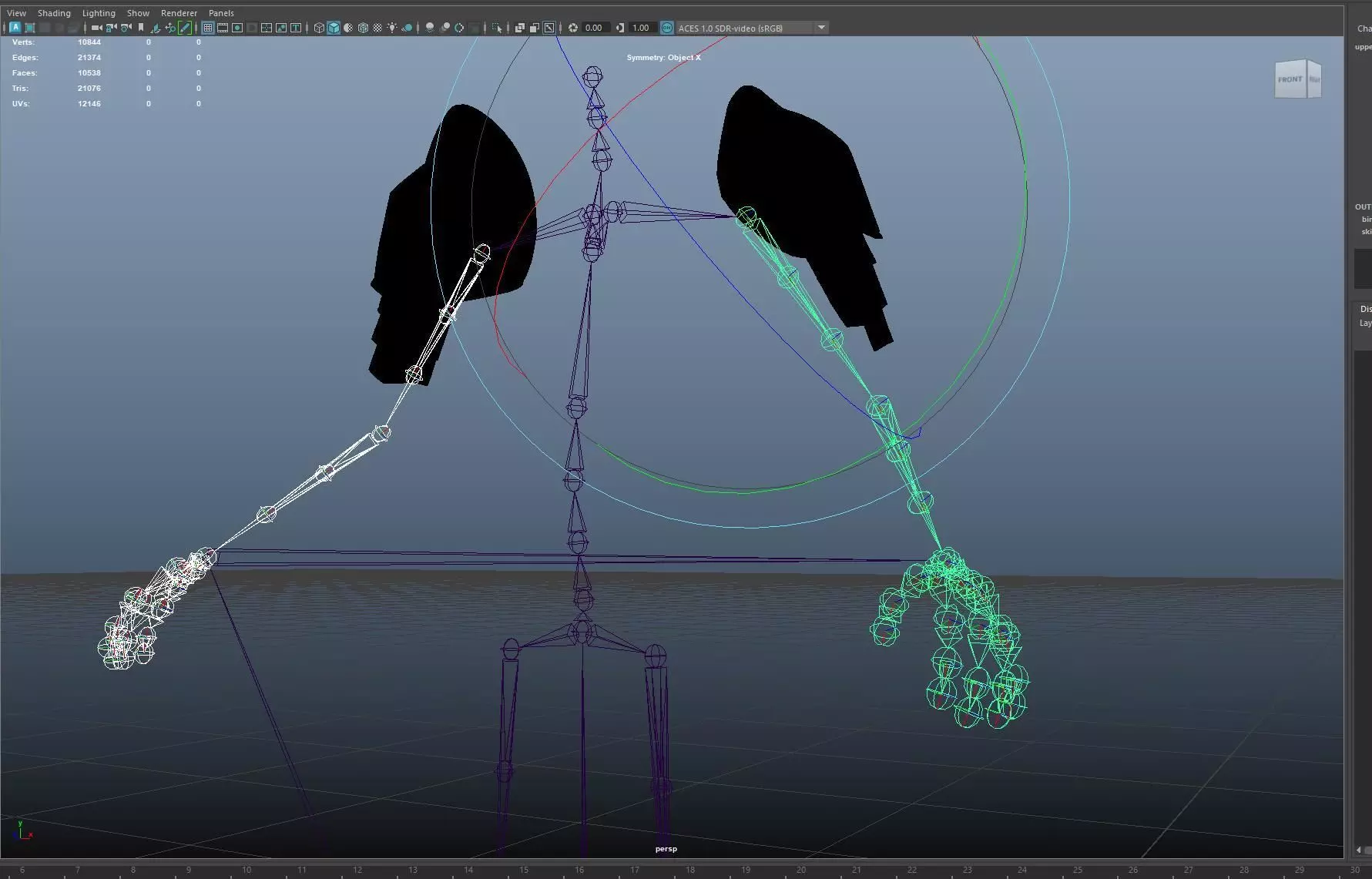Click the blue 'A' icon in panel toolbar

[x=15, y=28]
